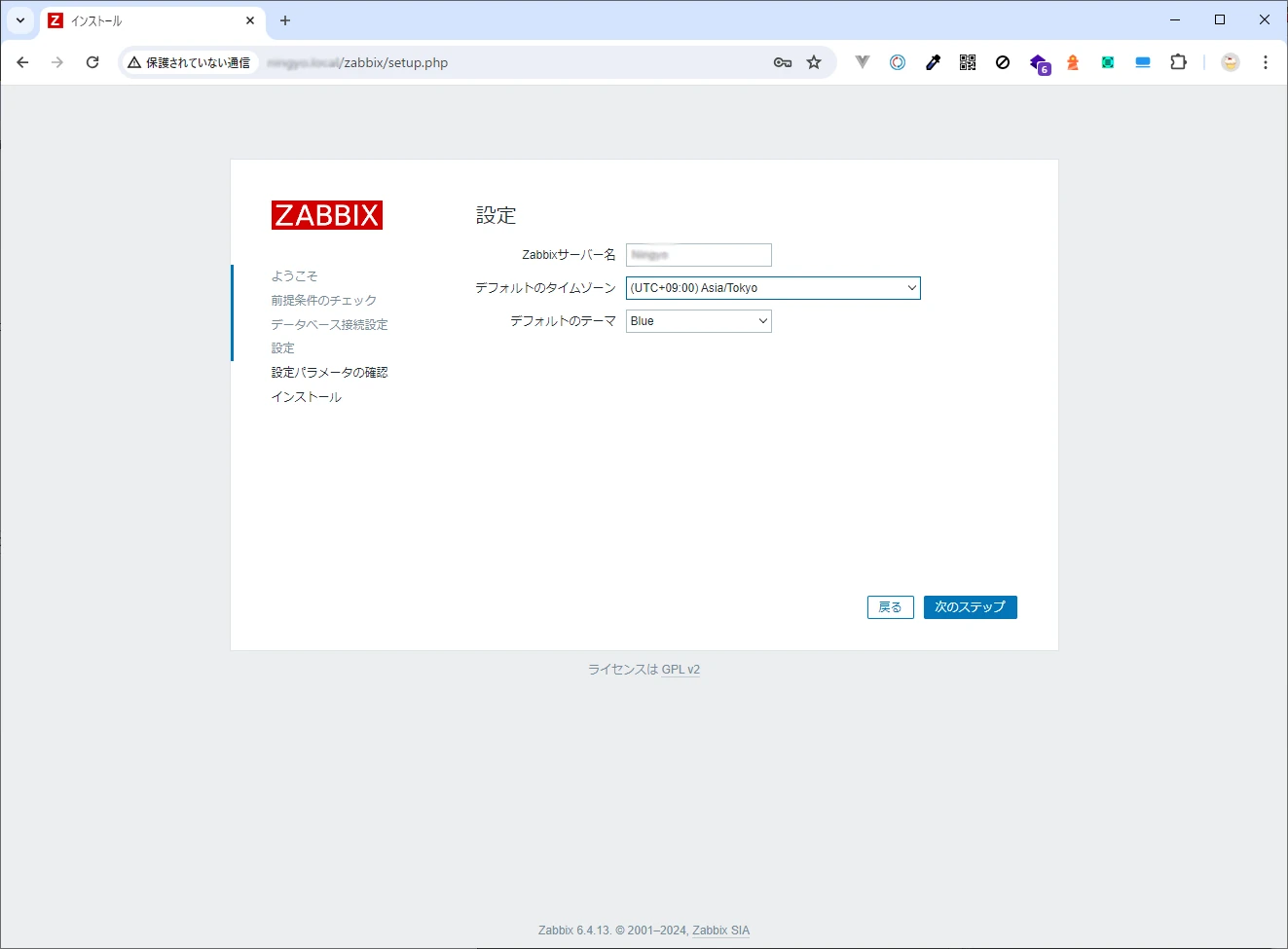Click the orange figure extension icon

click(1073, 62)
